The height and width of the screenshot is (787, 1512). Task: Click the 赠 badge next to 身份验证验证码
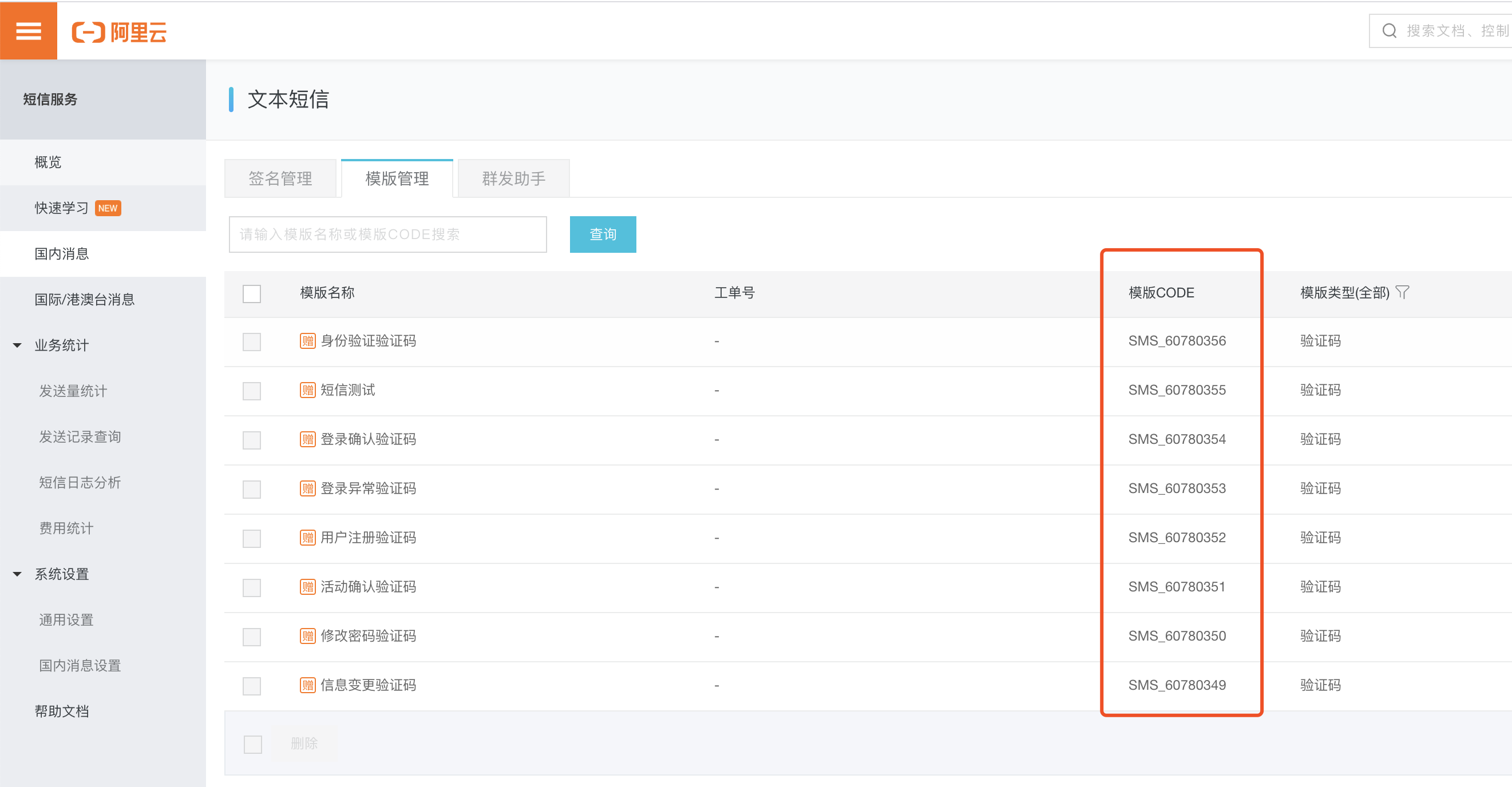coord(307,341)
